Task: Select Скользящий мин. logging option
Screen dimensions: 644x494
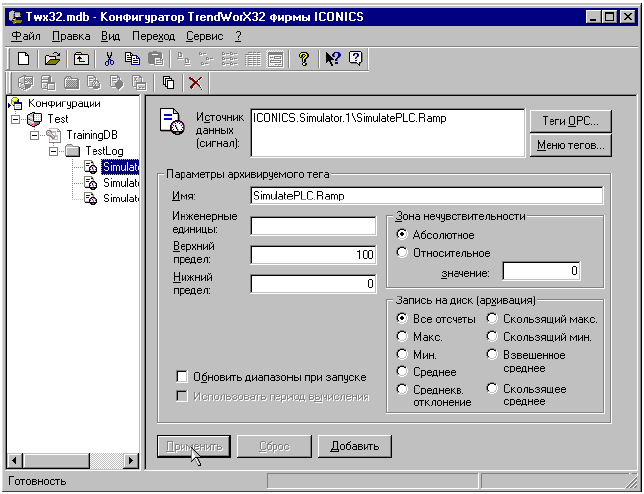Action: point(492,336)
